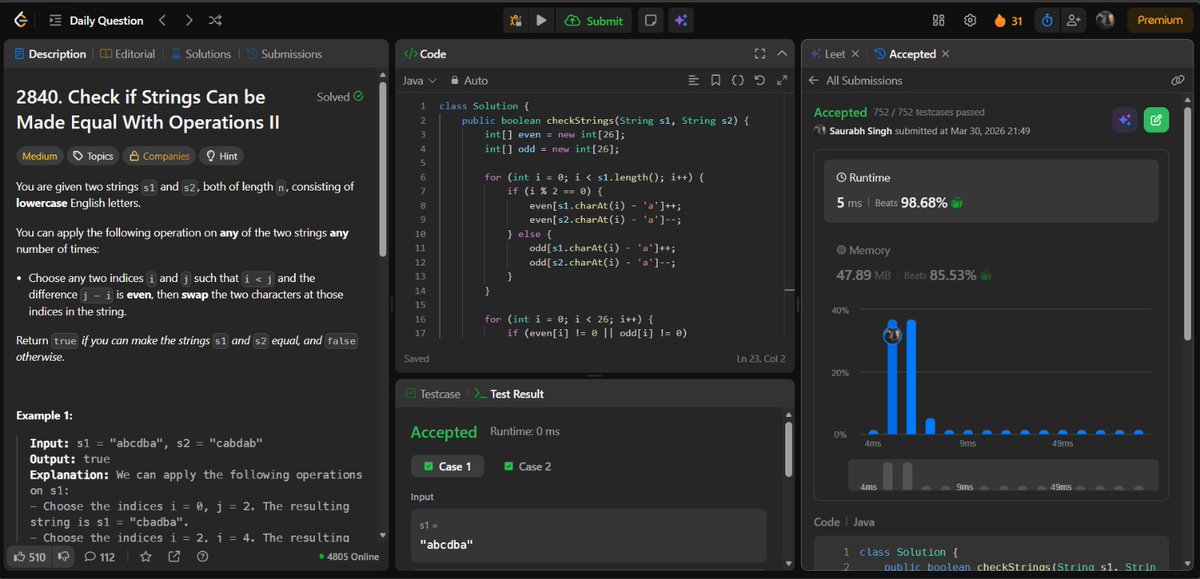Go to next question arrow
This screenshot has width=1200, height=579.
[x=190, y=20]
